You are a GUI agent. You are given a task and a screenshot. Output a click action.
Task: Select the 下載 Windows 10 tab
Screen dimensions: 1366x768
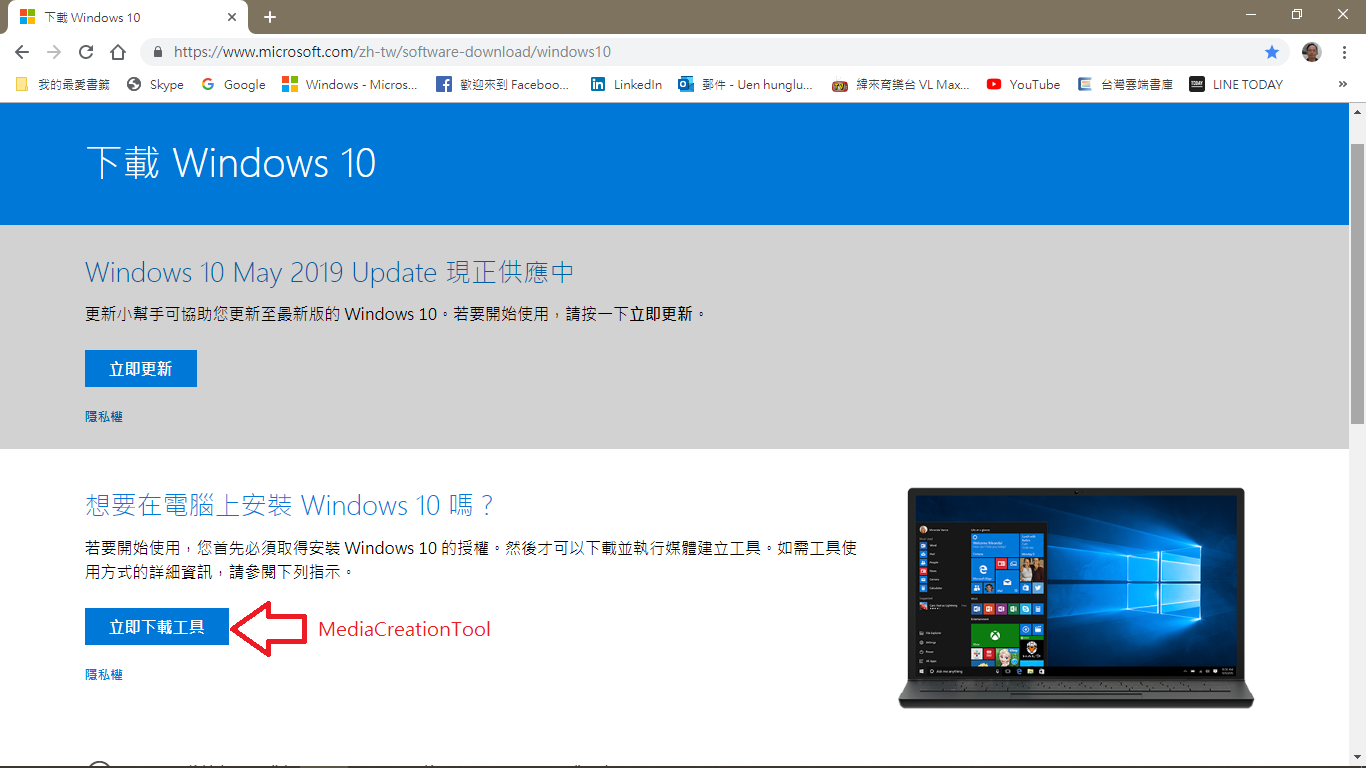pyautogui.click(x=127, y=17)
